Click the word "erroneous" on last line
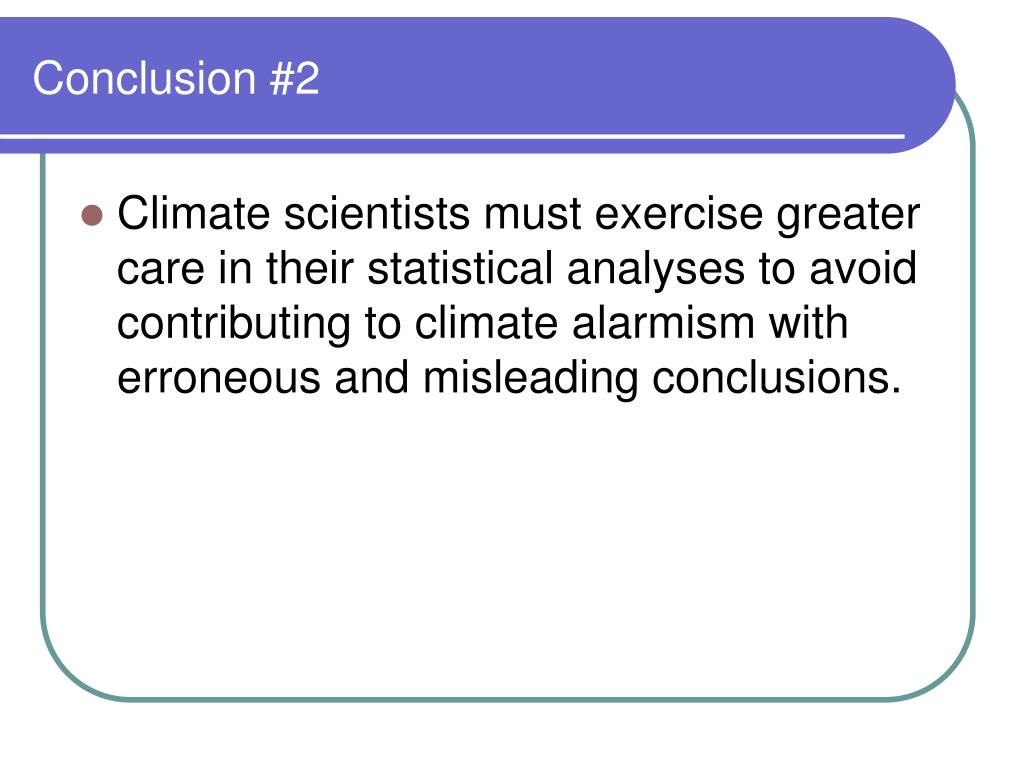The image size is (1024, 768). [219, 377]
